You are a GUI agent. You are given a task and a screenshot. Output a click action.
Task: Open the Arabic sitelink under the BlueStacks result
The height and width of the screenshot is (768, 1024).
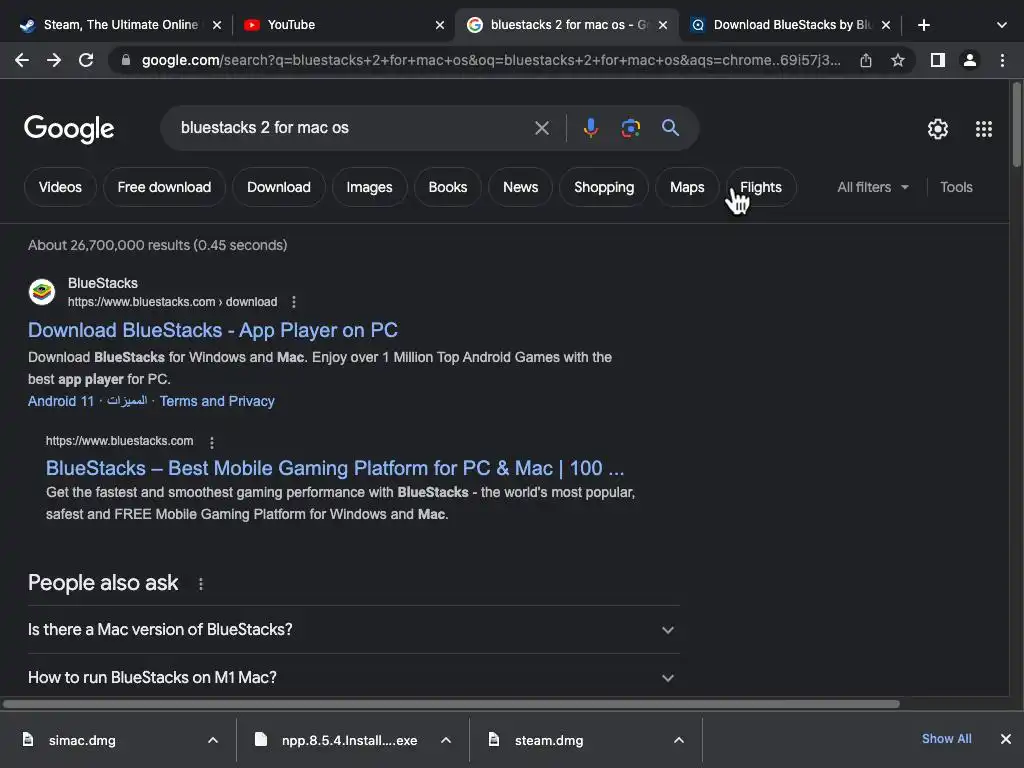(127, 400)
